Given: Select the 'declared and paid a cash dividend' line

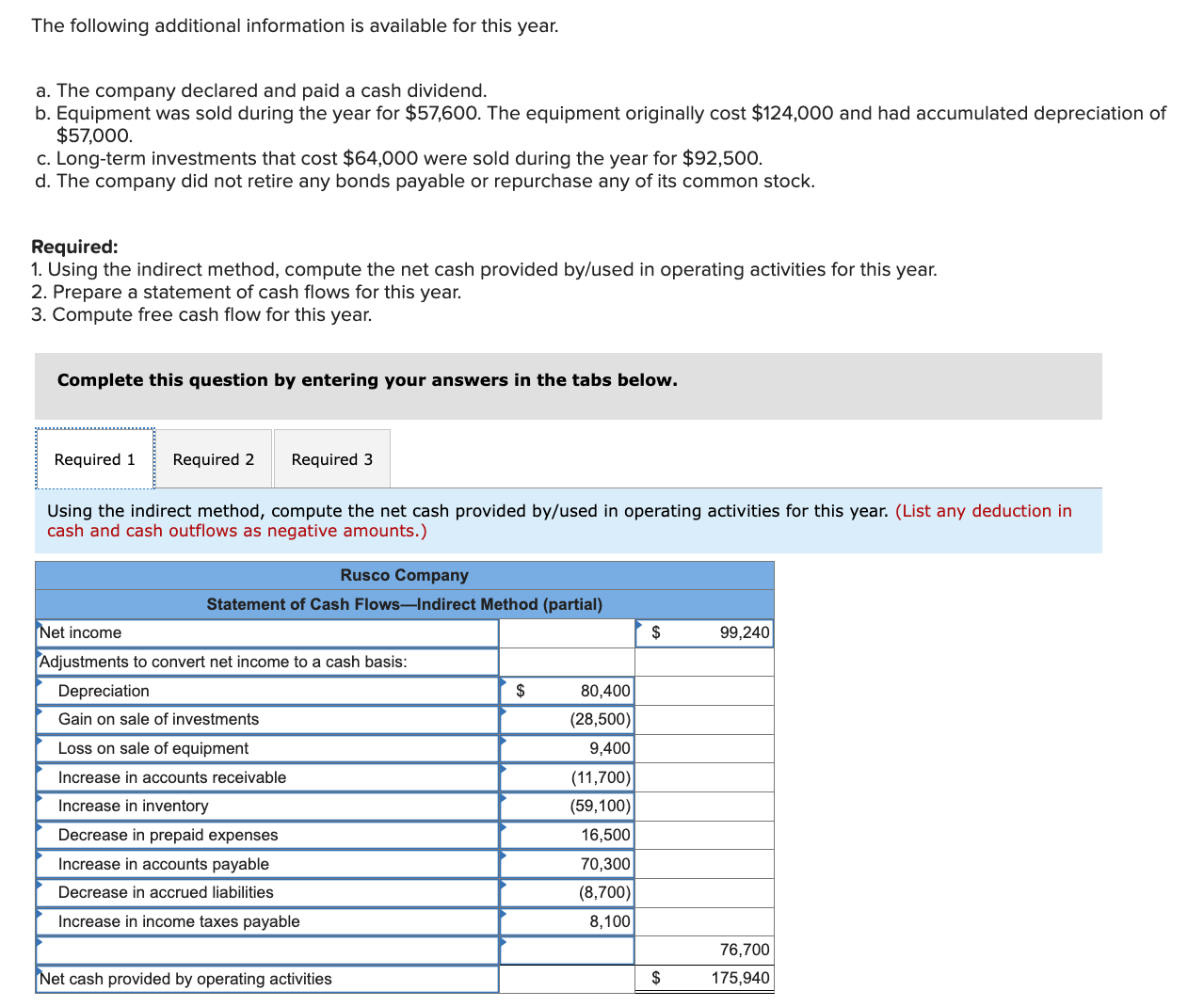Looking at the screenshot, I should [x=262, y=90].
